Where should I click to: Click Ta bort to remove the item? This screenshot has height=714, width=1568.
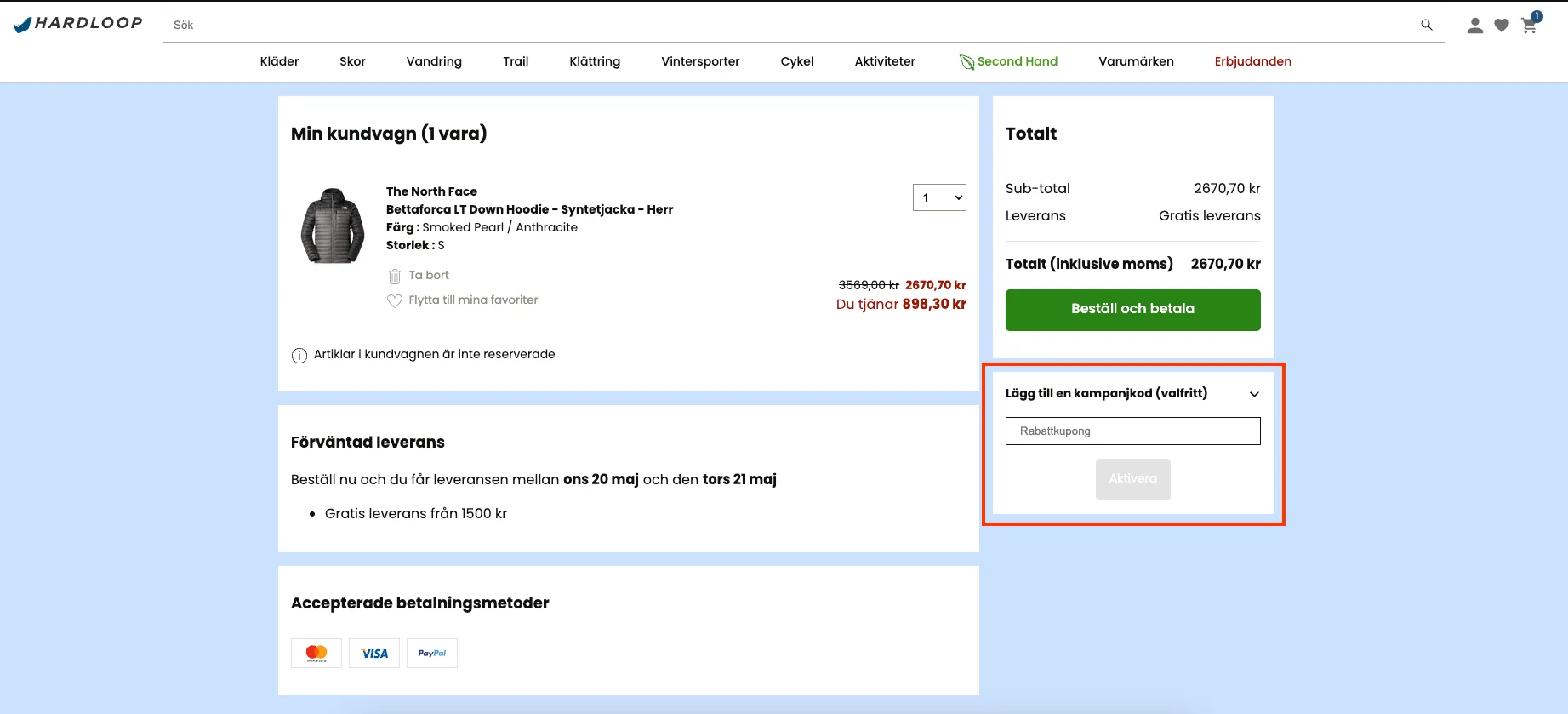429,275
